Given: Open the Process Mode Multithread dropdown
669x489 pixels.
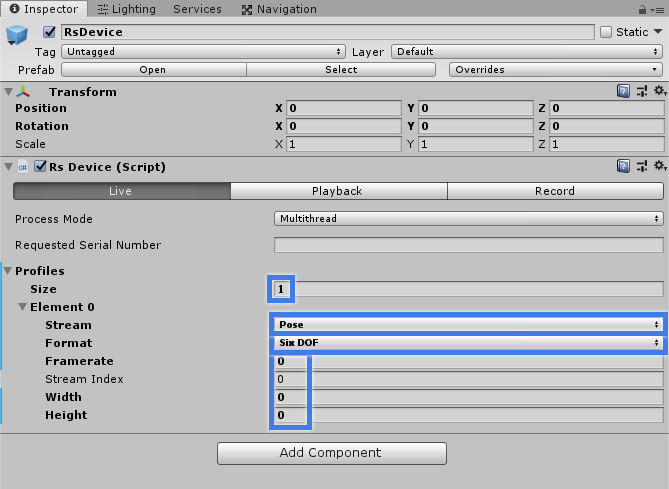Looking at the screenshot, I should pos(468,218).
